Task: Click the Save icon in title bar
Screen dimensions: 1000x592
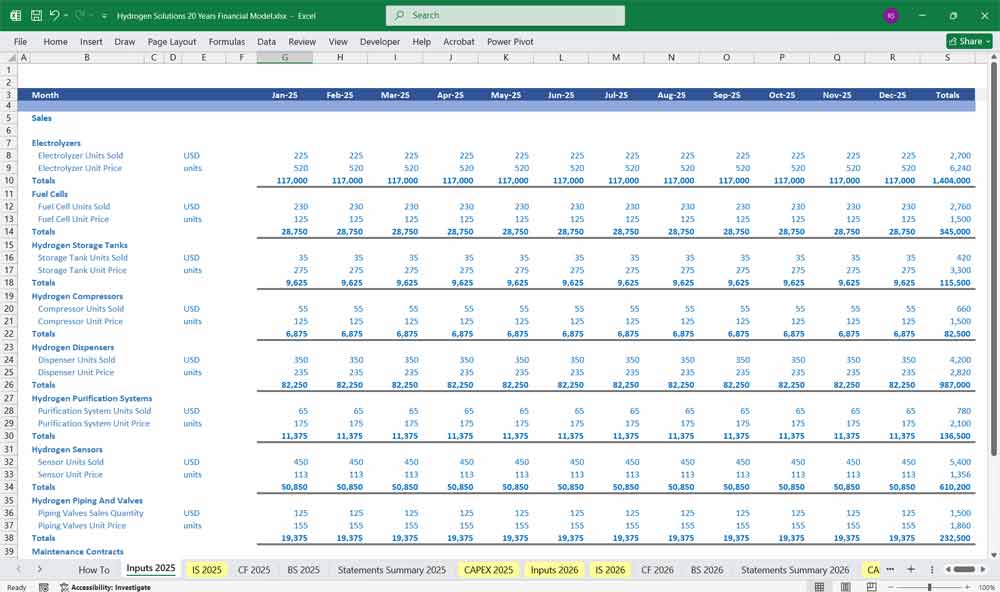Action: click(36, 16)
